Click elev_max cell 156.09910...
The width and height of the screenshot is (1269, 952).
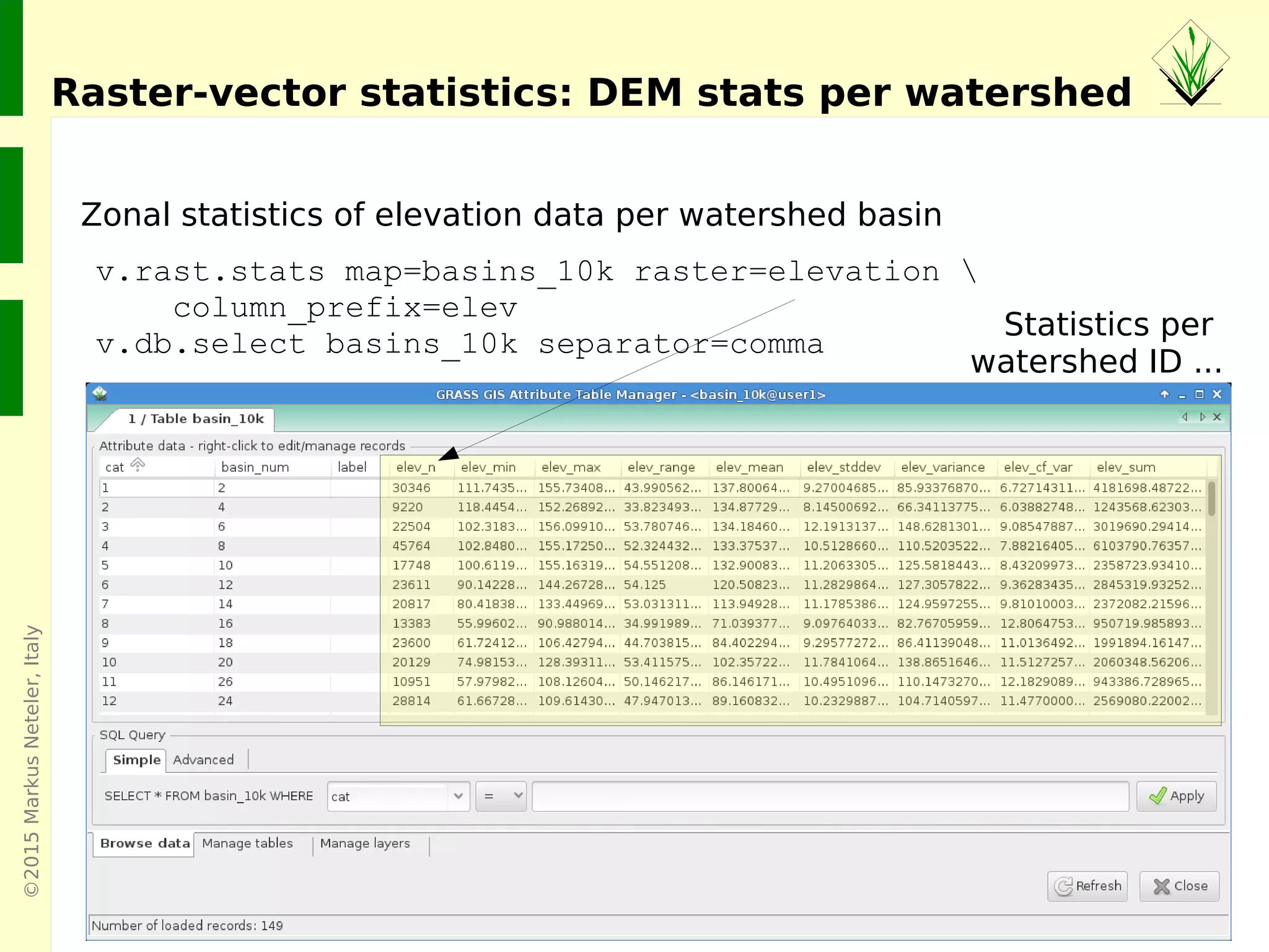tap(577, 526)
